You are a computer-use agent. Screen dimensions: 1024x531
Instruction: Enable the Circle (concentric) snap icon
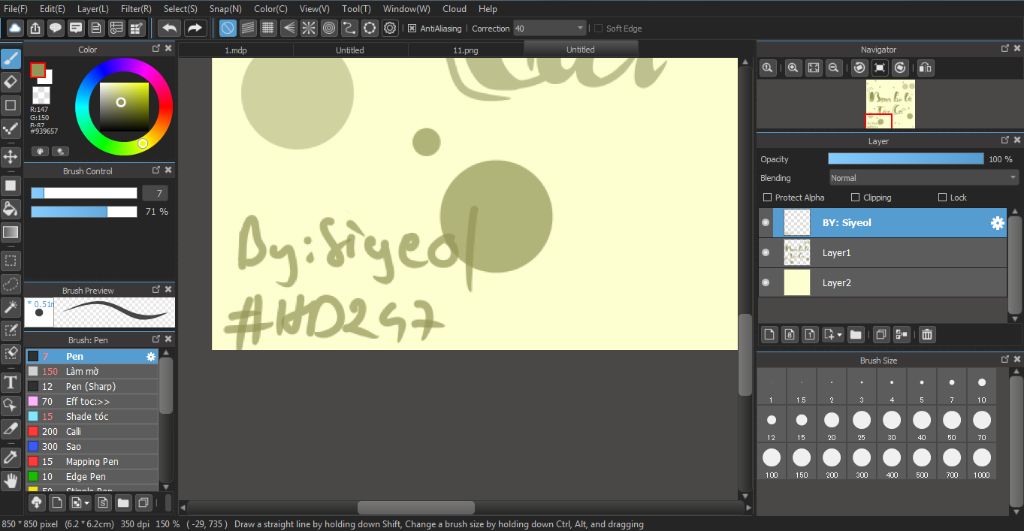coord(329,28)
